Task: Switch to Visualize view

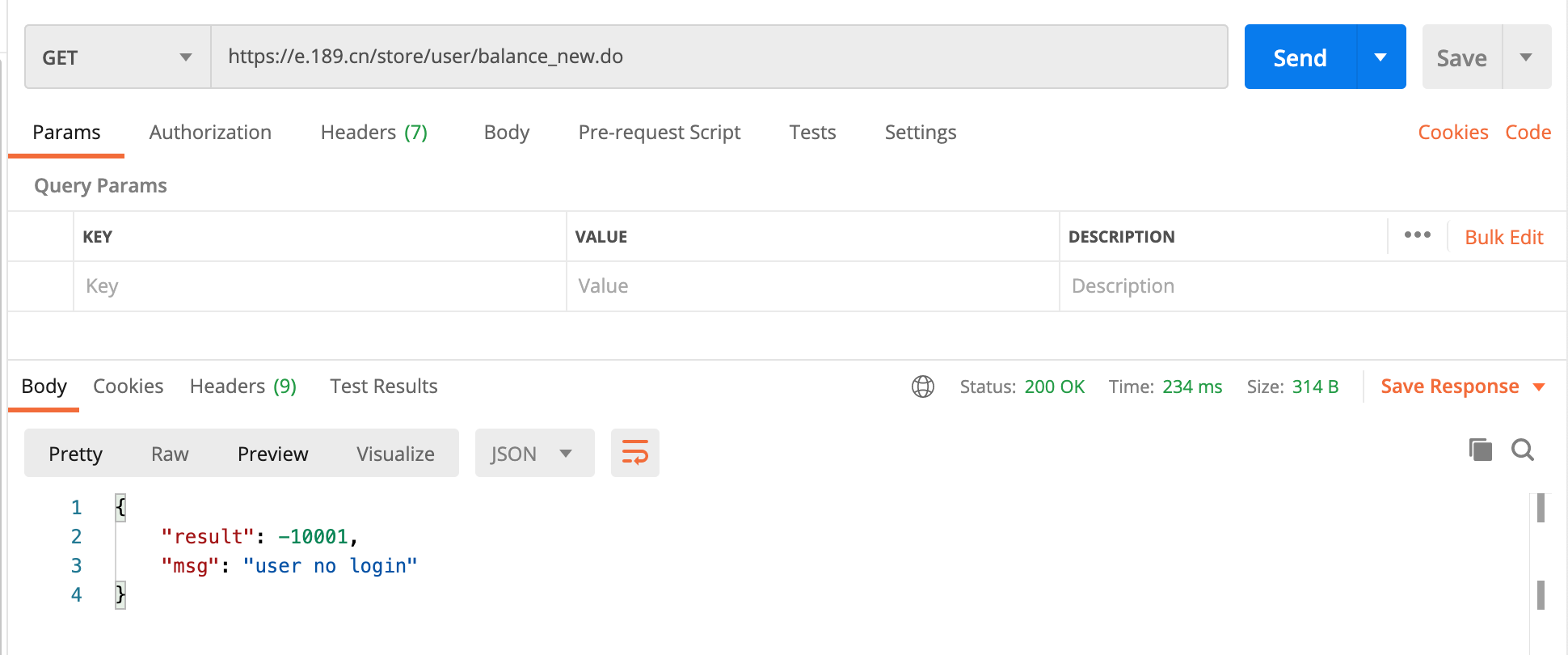Action: pyautogui.click(x=395, y=454)
